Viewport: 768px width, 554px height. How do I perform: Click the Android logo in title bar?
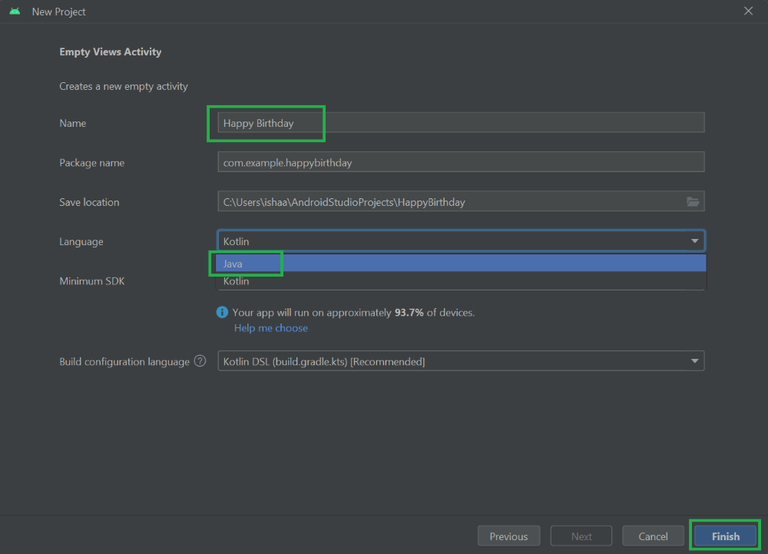[x=15, y=11]
